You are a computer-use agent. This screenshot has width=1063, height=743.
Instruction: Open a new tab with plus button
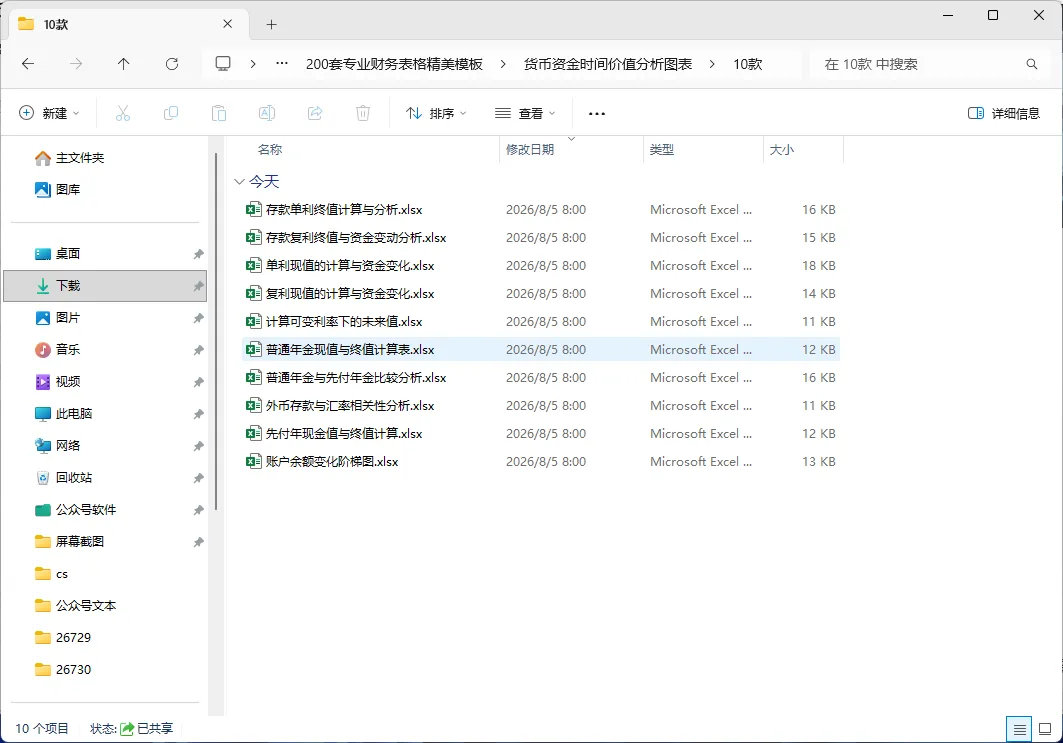[271, 24]
